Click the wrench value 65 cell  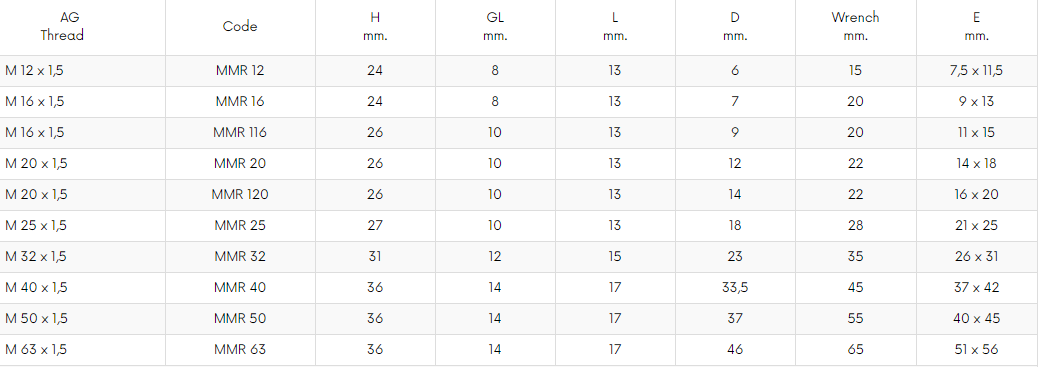point(855,350)
